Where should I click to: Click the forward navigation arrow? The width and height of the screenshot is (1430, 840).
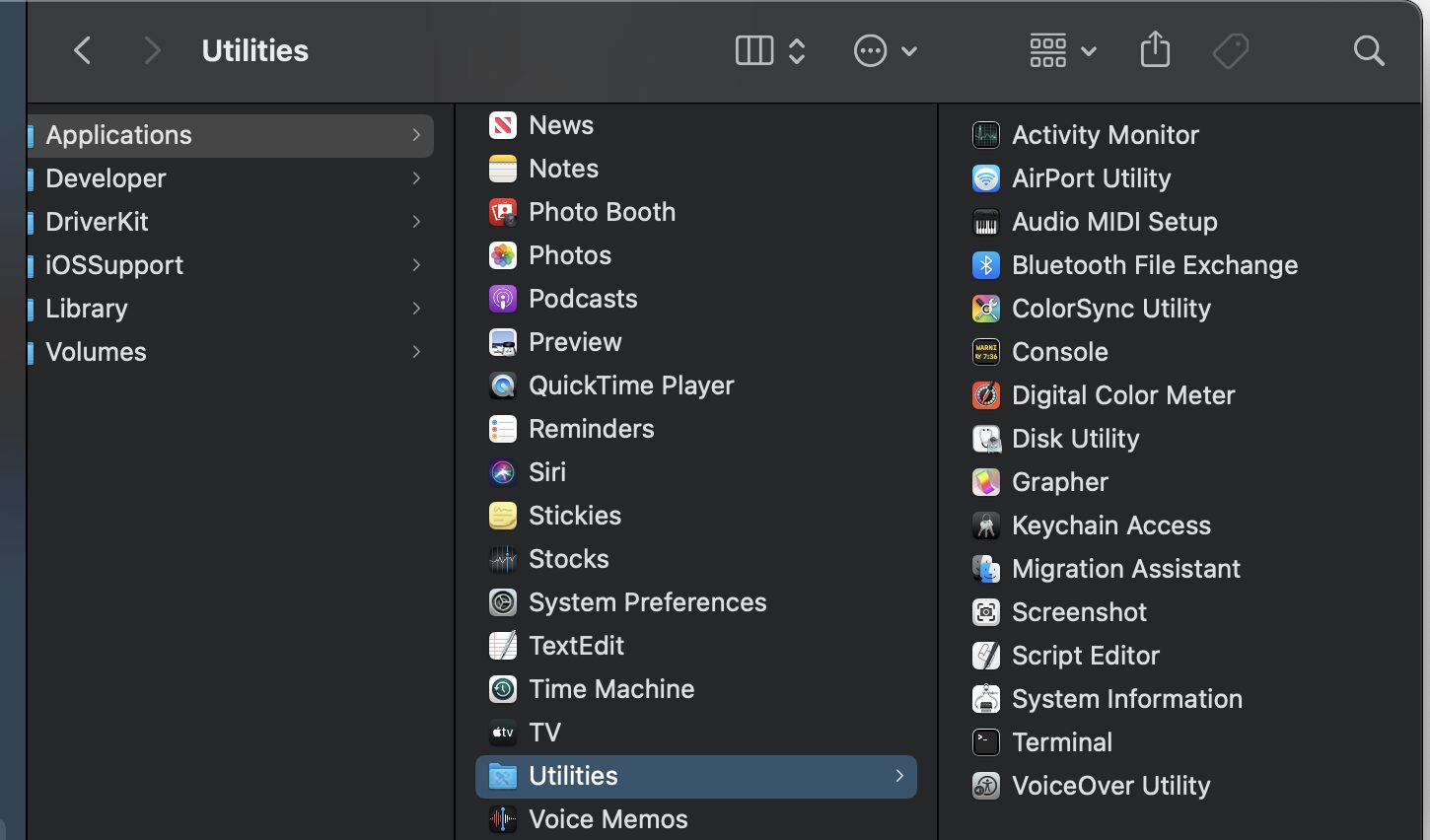pos(152,50)
